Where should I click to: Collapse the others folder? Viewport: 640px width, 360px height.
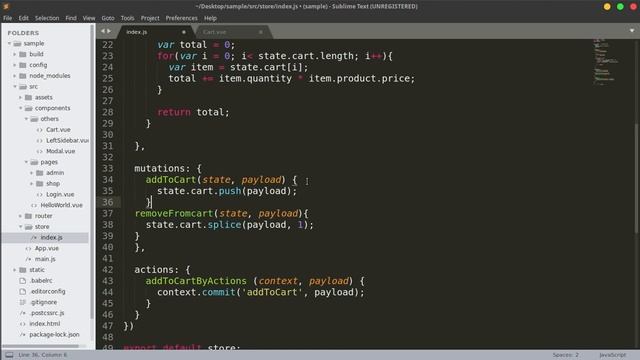[27, 119]
